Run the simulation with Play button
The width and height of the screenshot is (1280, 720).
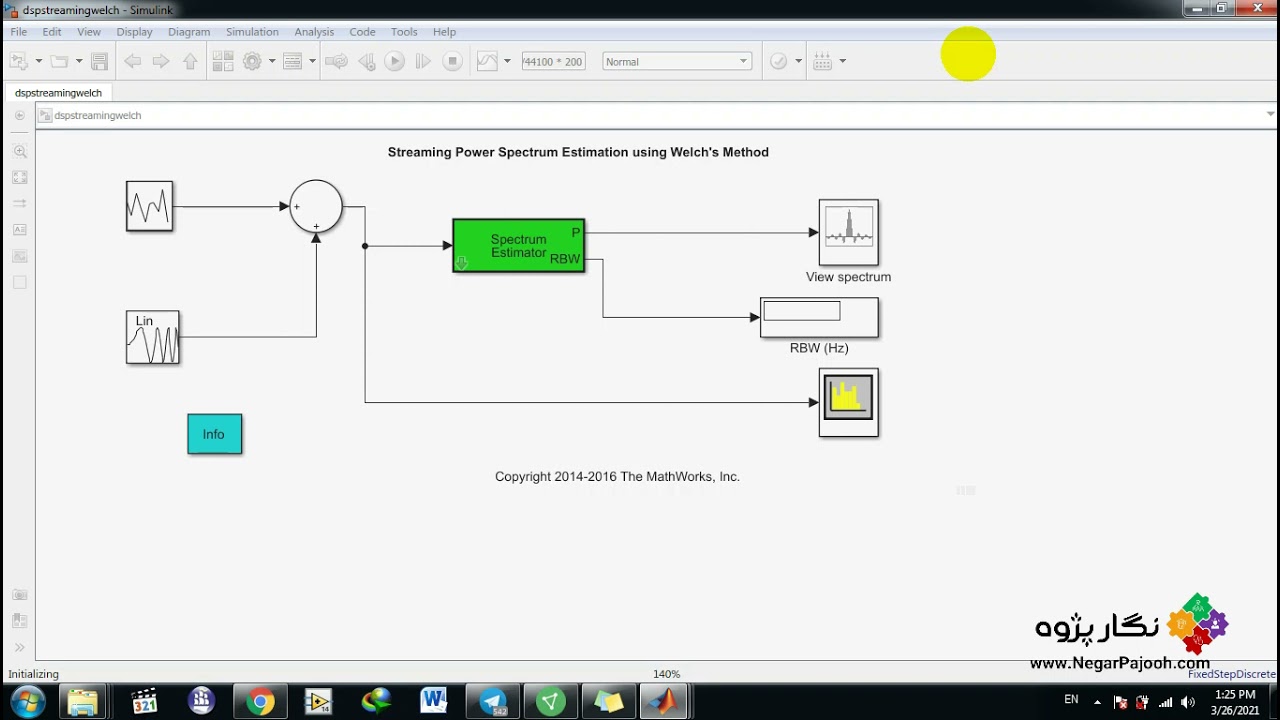click(395, 61)
